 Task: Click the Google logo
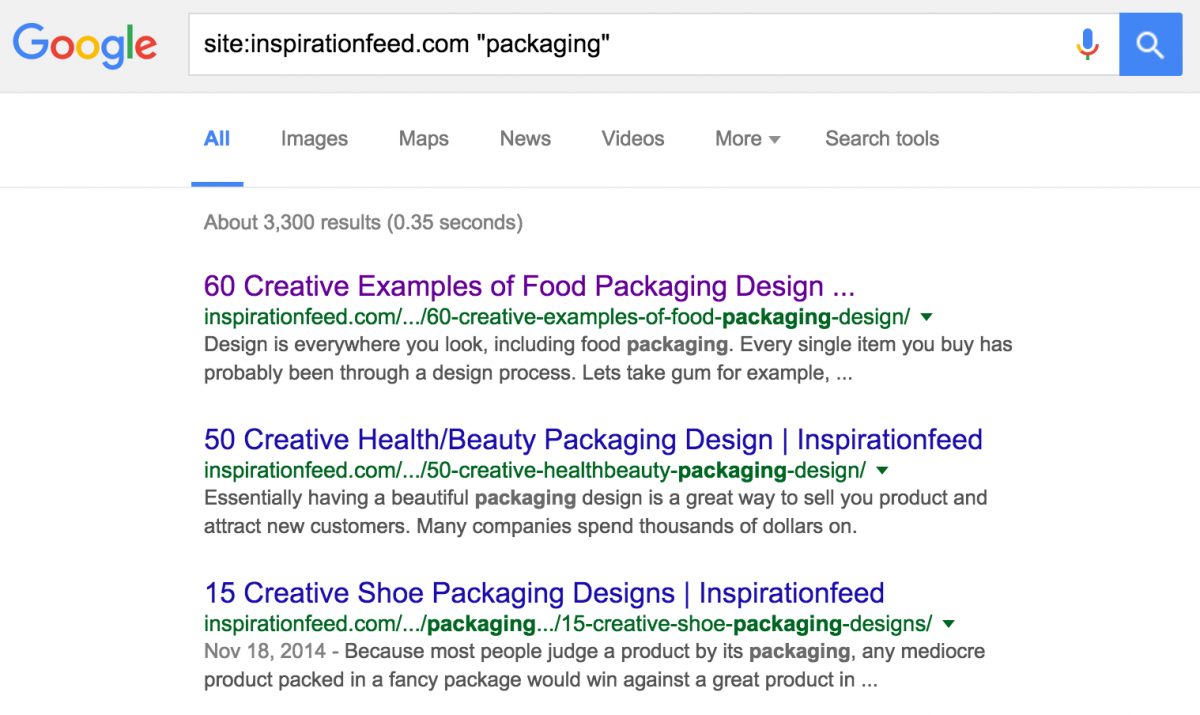84,44
